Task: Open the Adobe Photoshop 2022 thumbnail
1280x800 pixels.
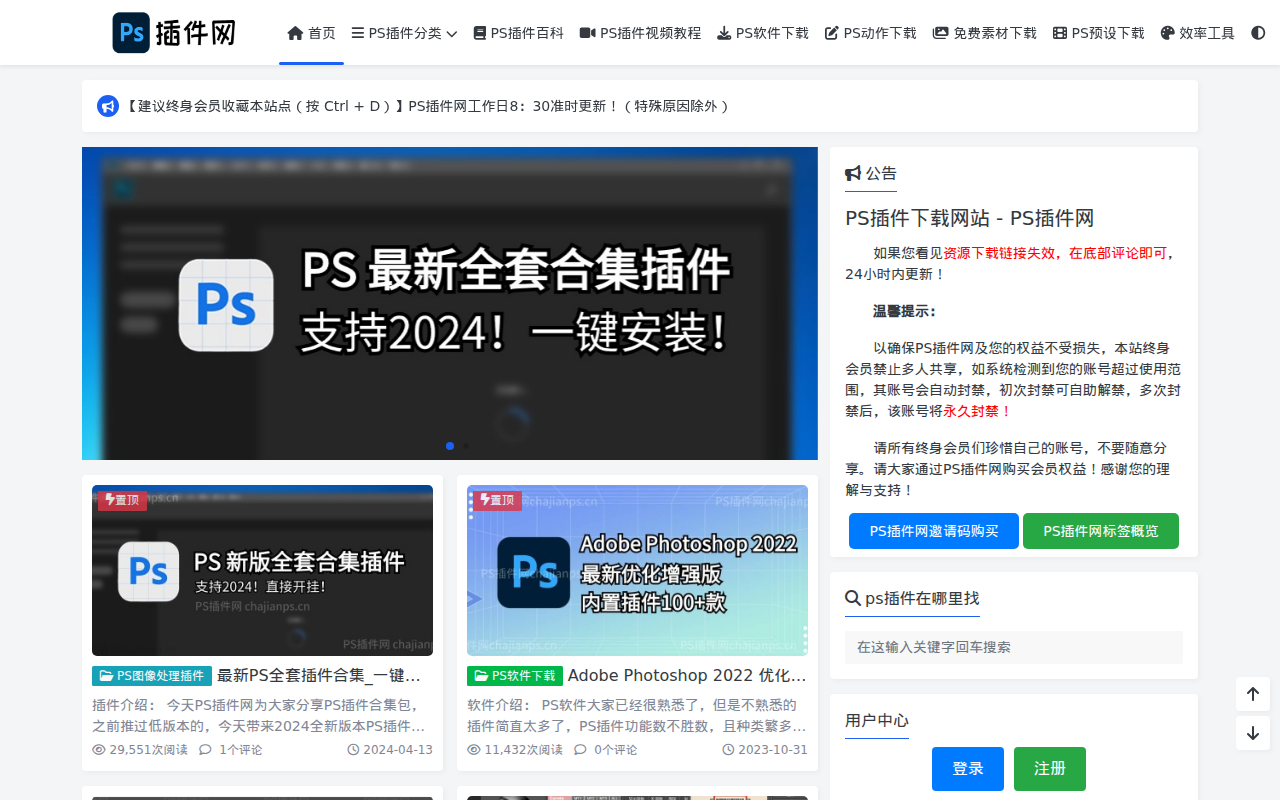Action: pos(637,570)
